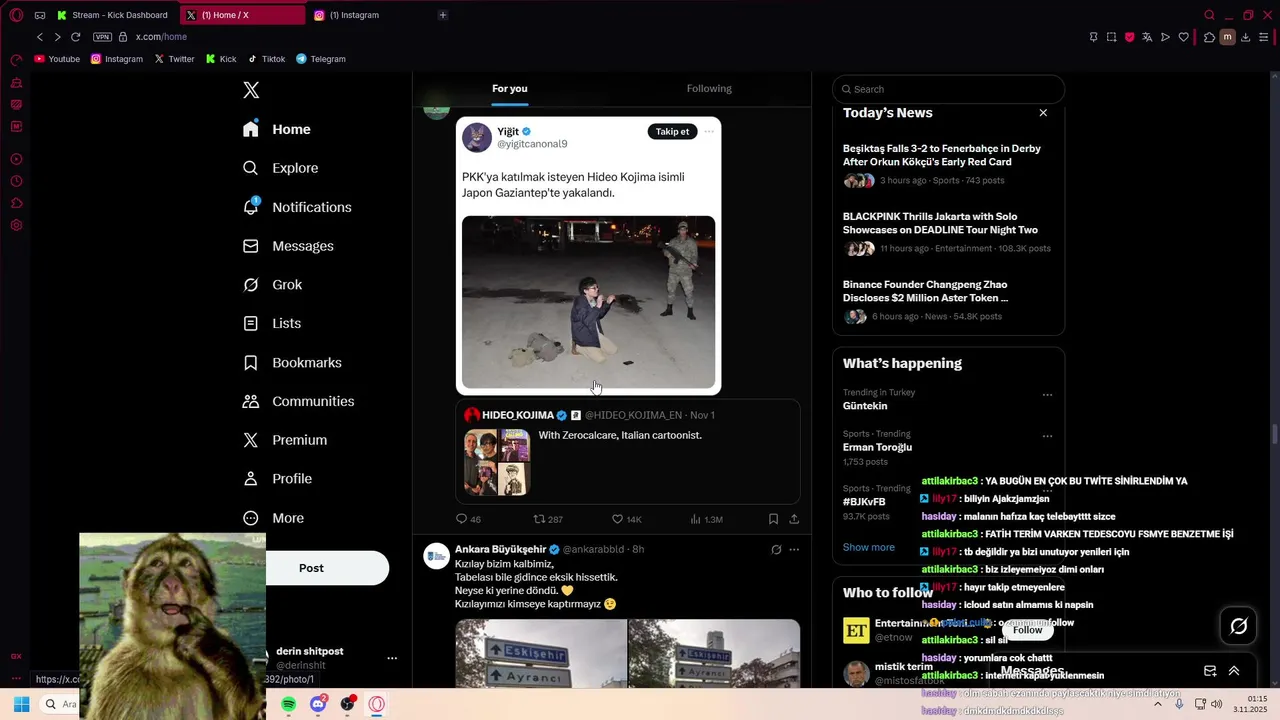
Task: Open the Easy Setup sliders icon
Action: (1264, 37)
